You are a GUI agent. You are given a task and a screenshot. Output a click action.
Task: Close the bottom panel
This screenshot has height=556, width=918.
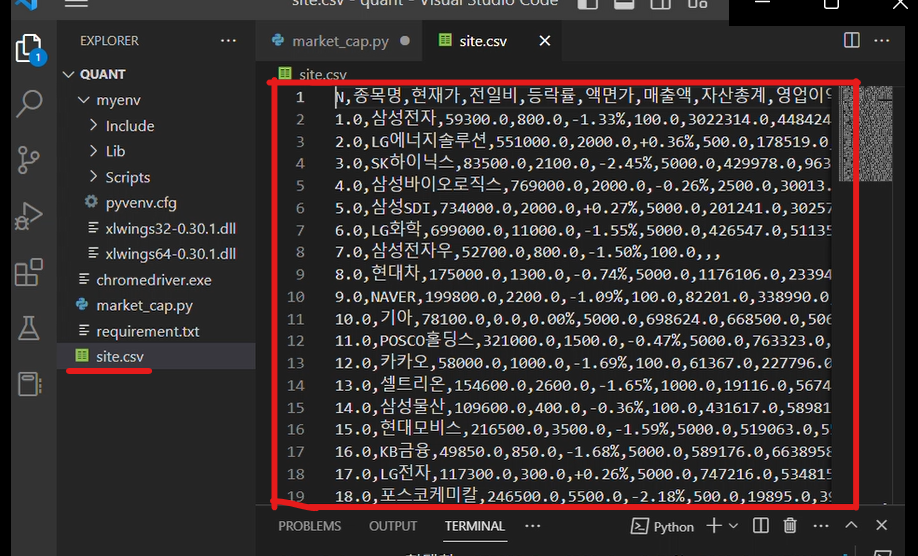882,526
